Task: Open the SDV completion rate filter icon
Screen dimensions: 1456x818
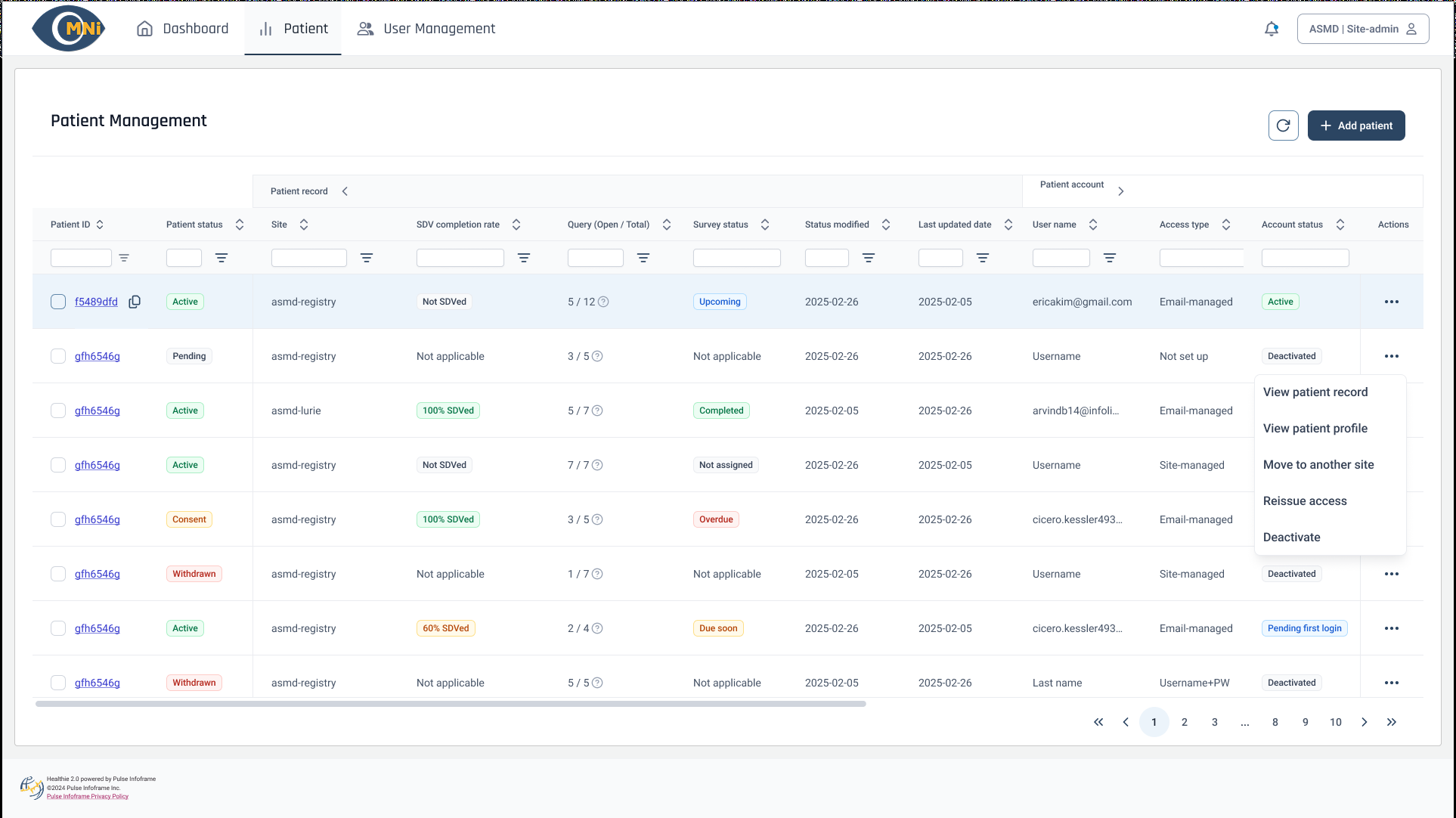Action: [x=524, y=258]
